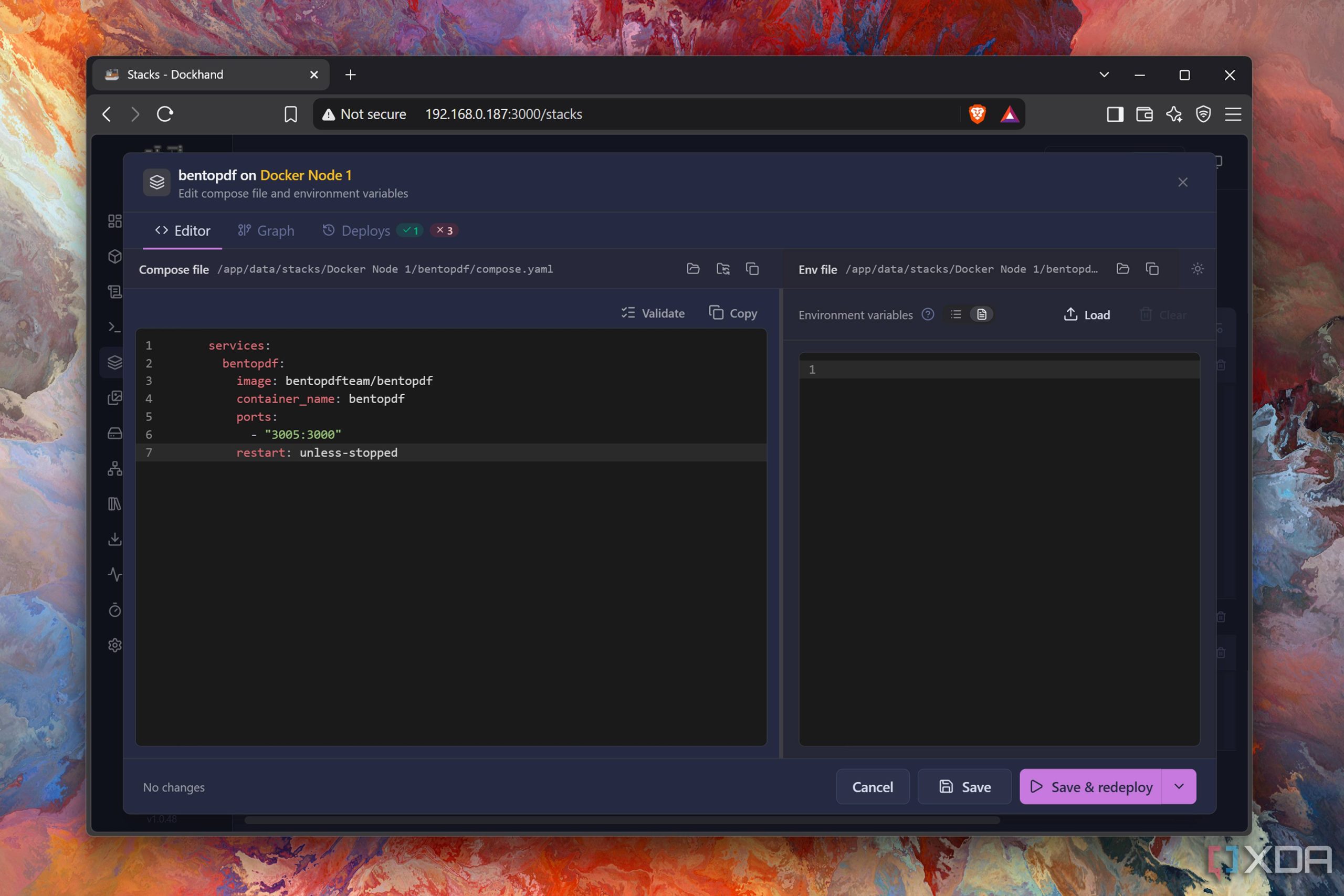Copy the compose file path with copy icon

click(752, 269)
